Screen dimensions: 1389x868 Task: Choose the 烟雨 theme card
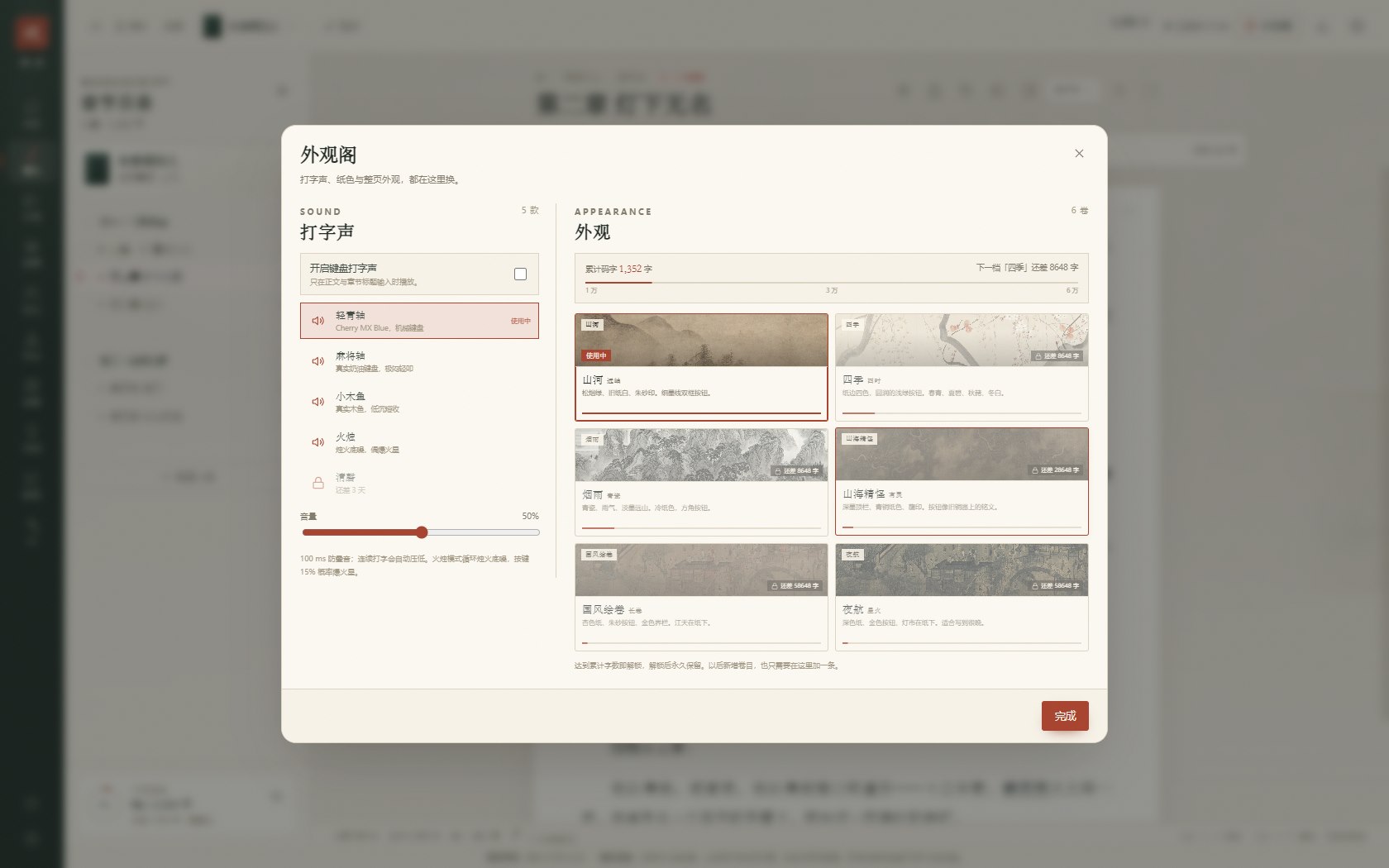click(x=701, y=482)
